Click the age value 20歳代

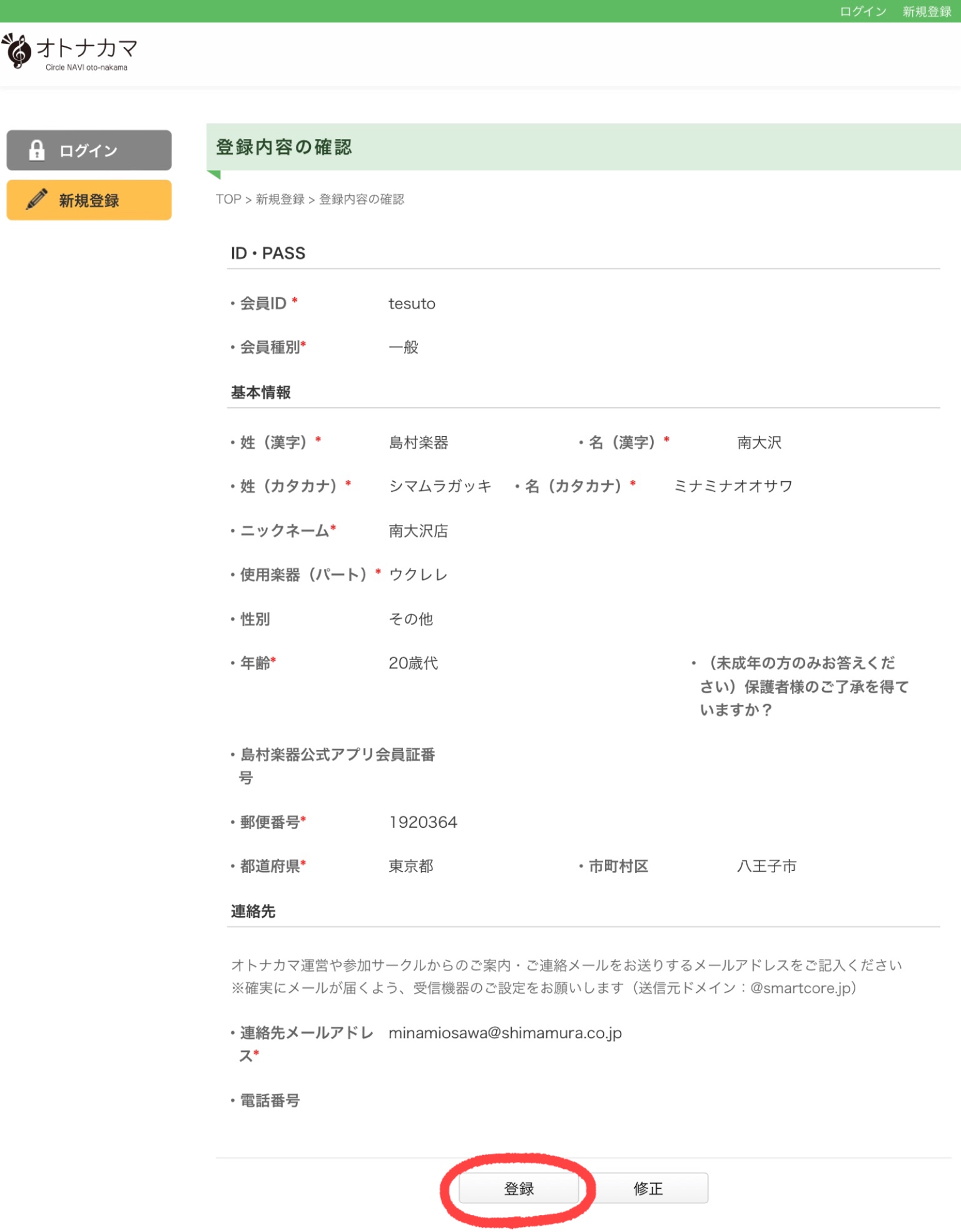pos(413,663)
